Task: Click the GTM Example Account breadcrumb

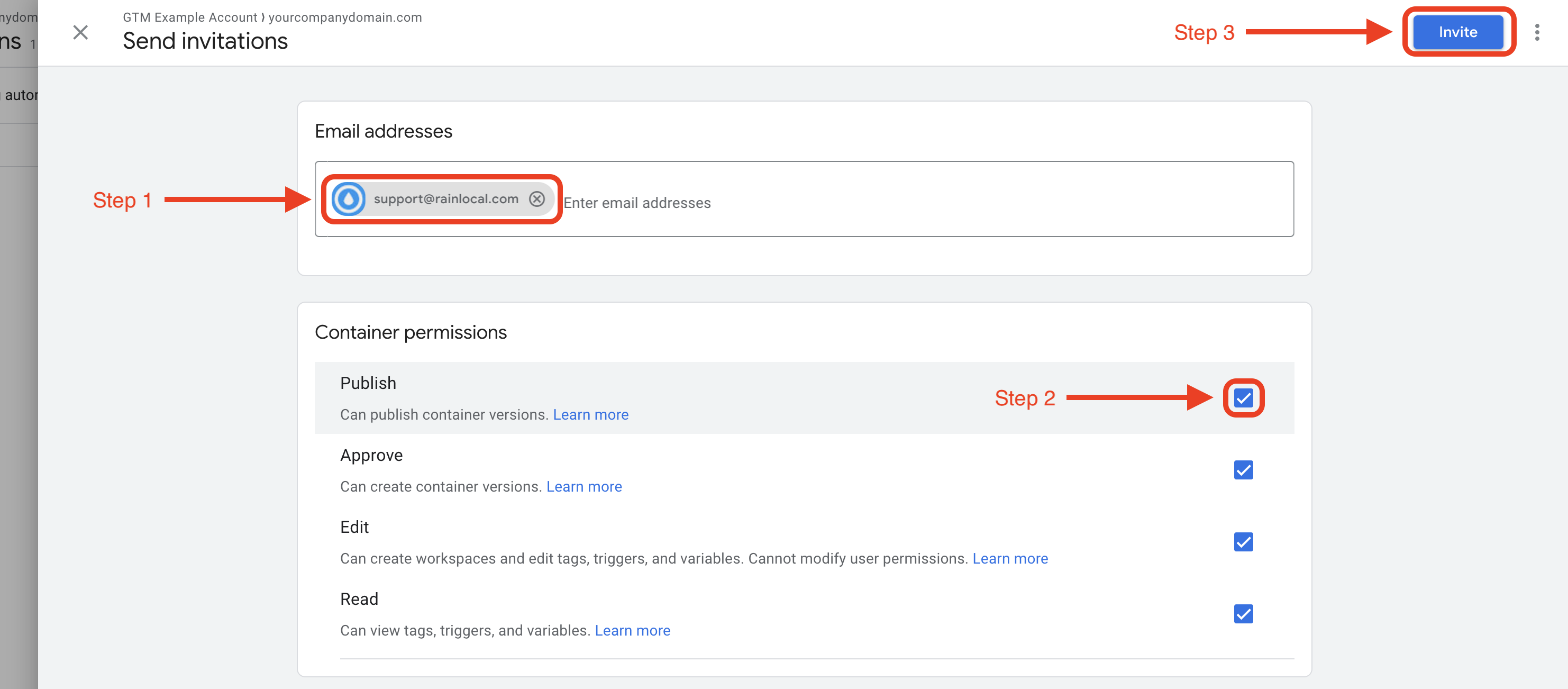Action: tap(190, 17)
